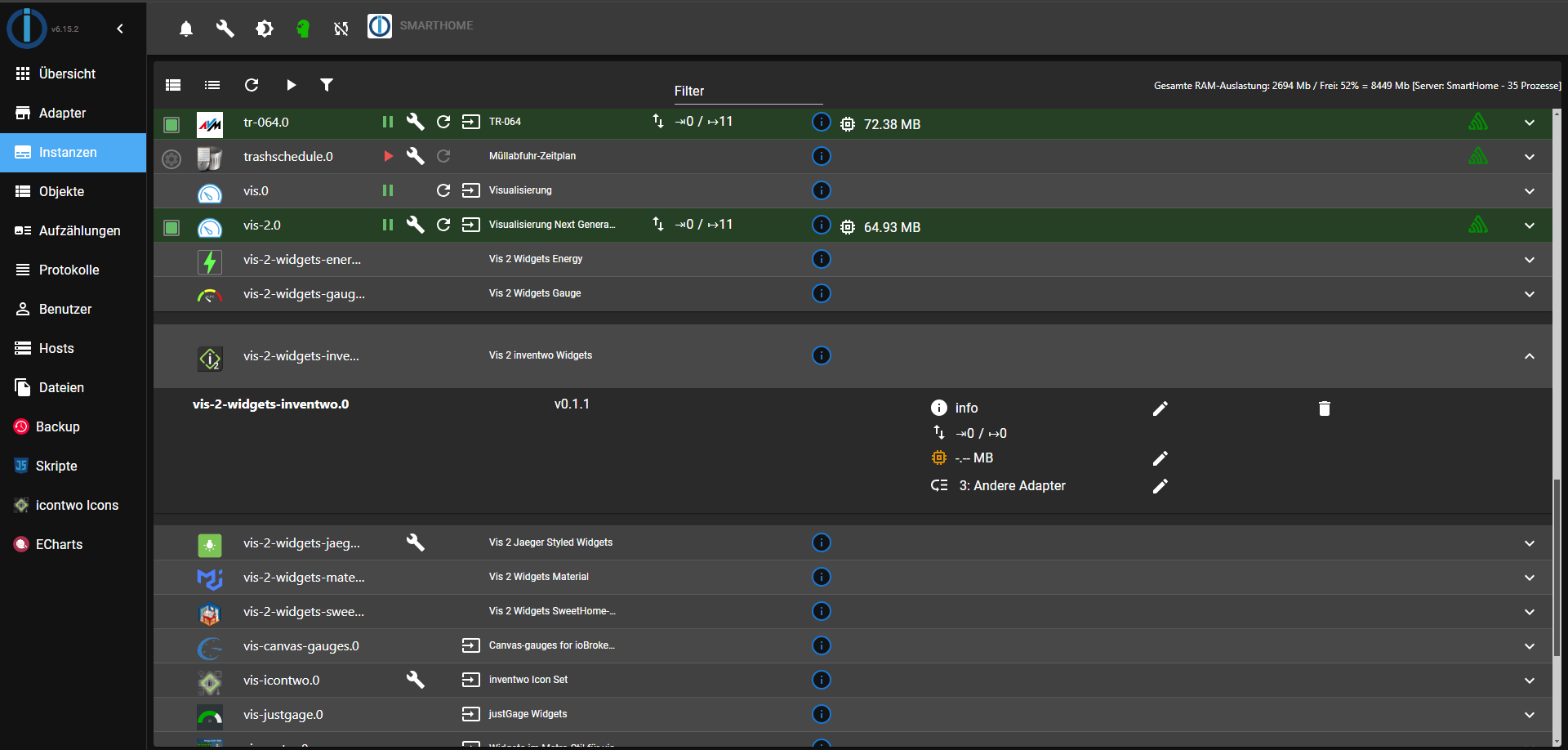Reload the instances list
1568x750 pixels.
pos(252,85)
